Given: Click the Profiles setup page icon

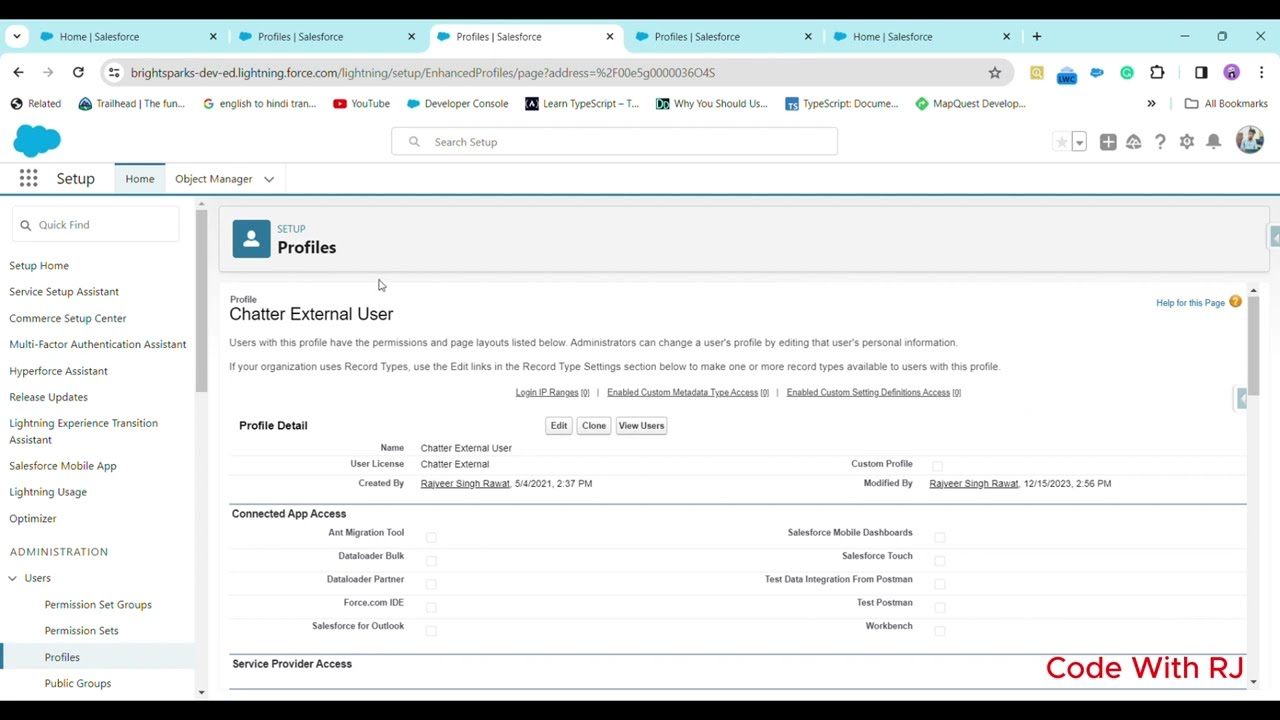Looking at the screenshot, I should click(251, 239).
